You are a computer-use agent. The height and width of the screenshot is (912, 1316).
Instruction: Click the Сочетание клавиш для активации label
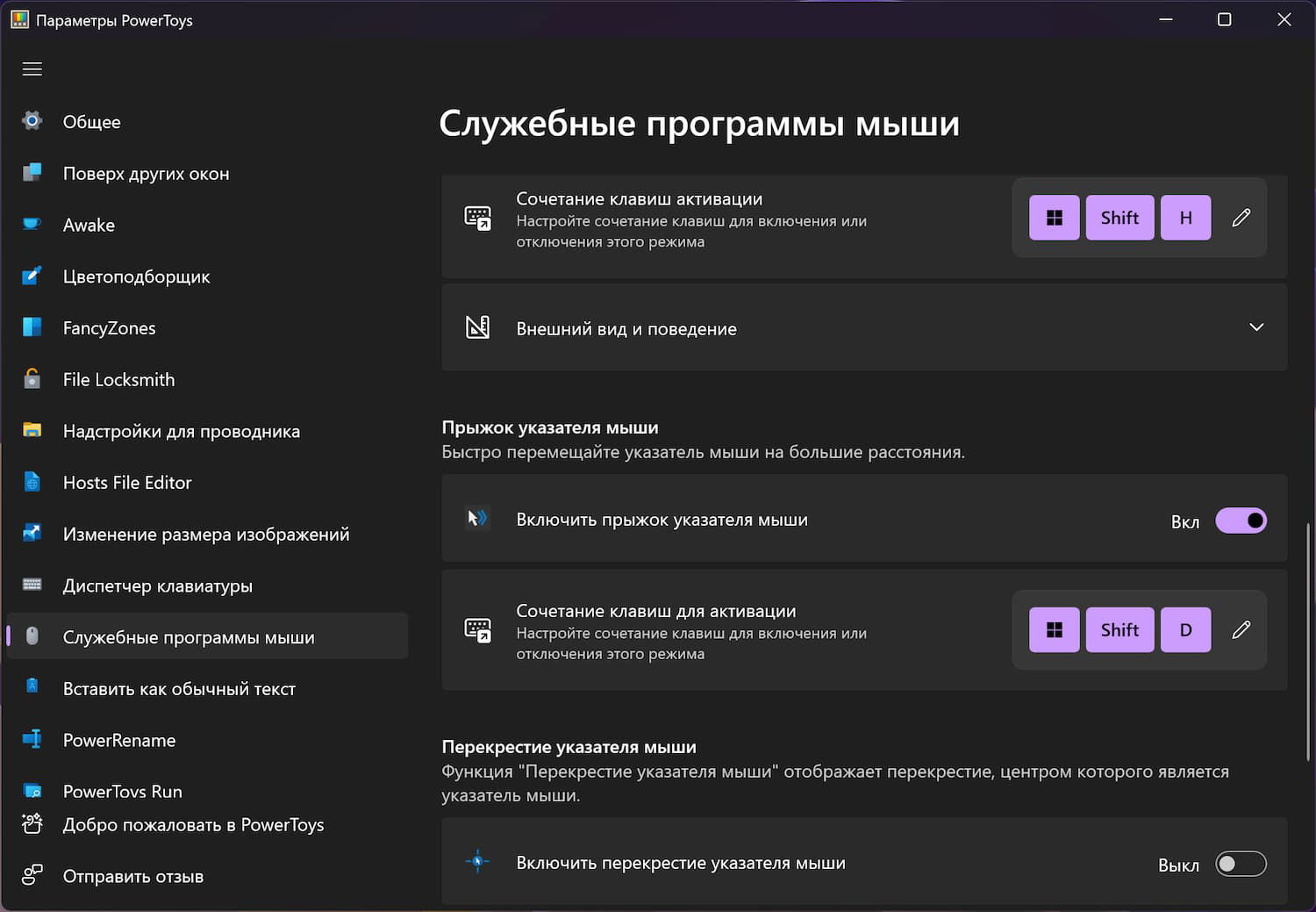tap(656, 611)
